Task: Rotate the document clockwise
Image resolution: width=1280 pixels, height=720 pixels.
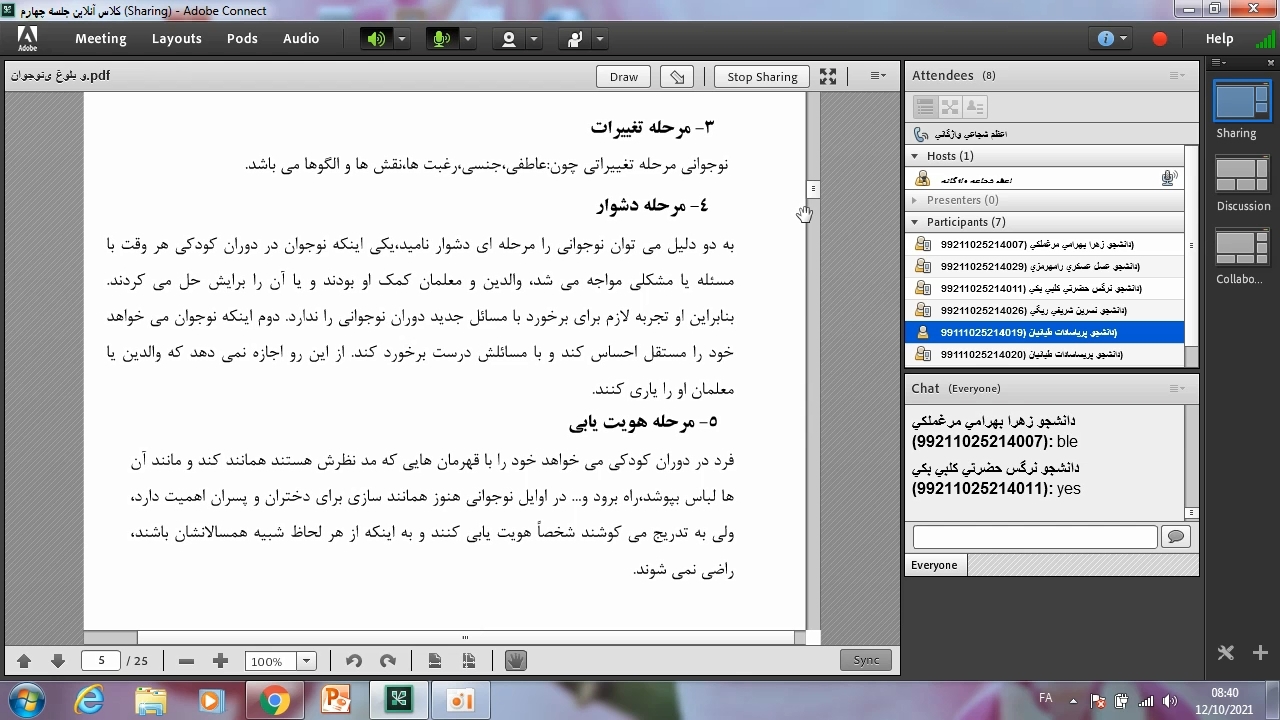Action: [388, 661]
